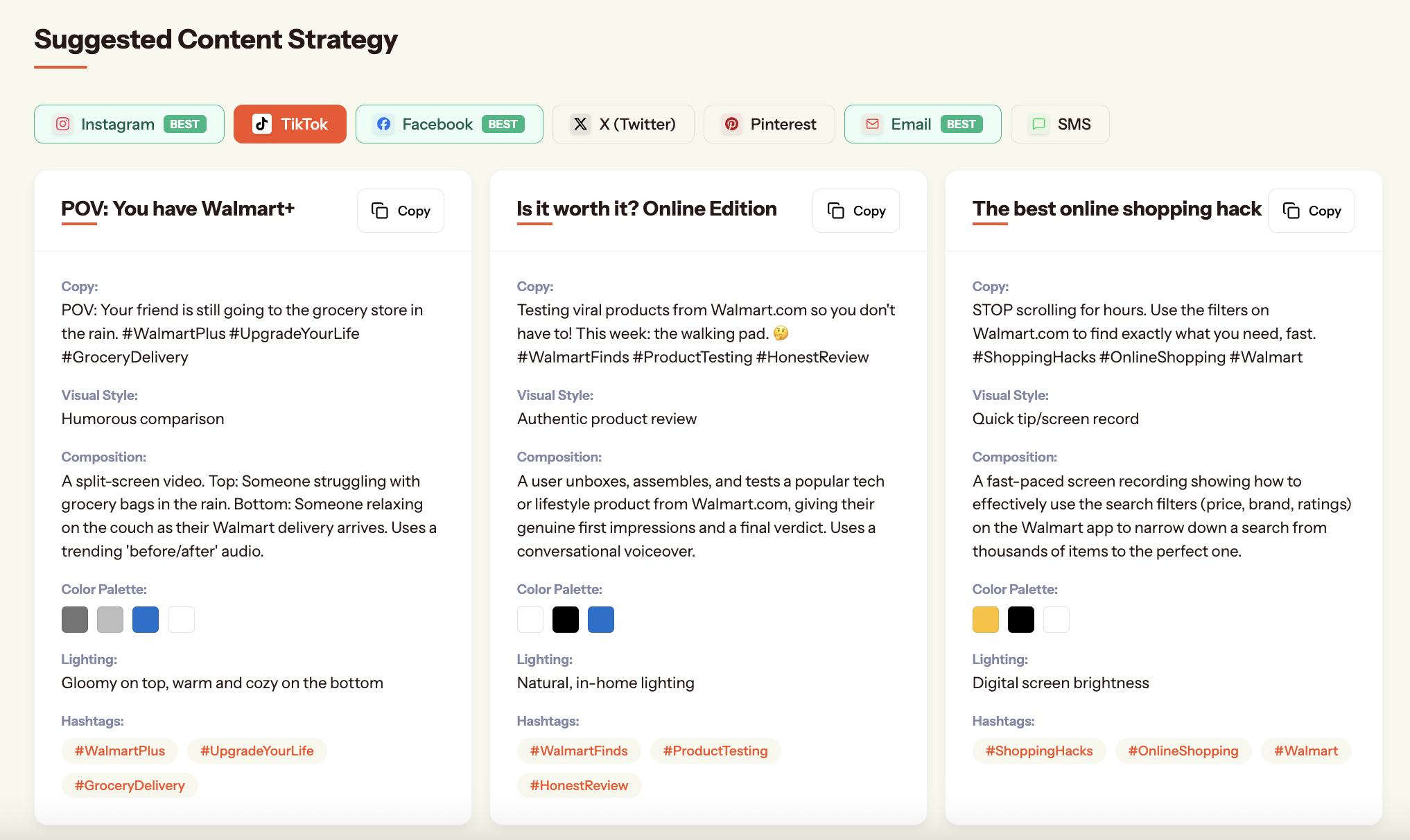The width and height of the screenshot is (1410, 840).
Task: Click the Instagram logo icon
Action: 62,124
